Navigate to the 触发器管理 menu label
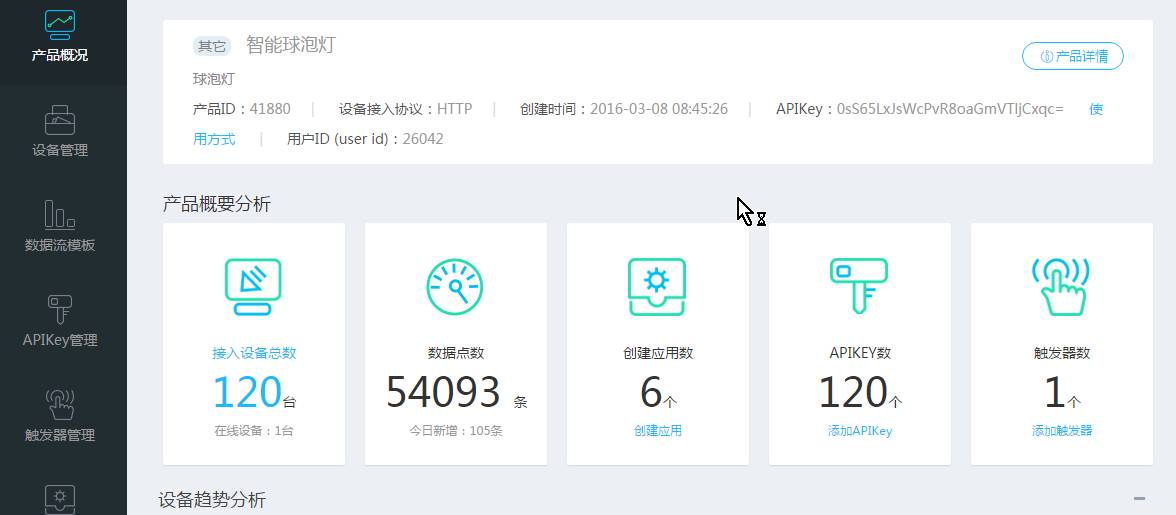Screen dimensions: 1176x515 59,436
